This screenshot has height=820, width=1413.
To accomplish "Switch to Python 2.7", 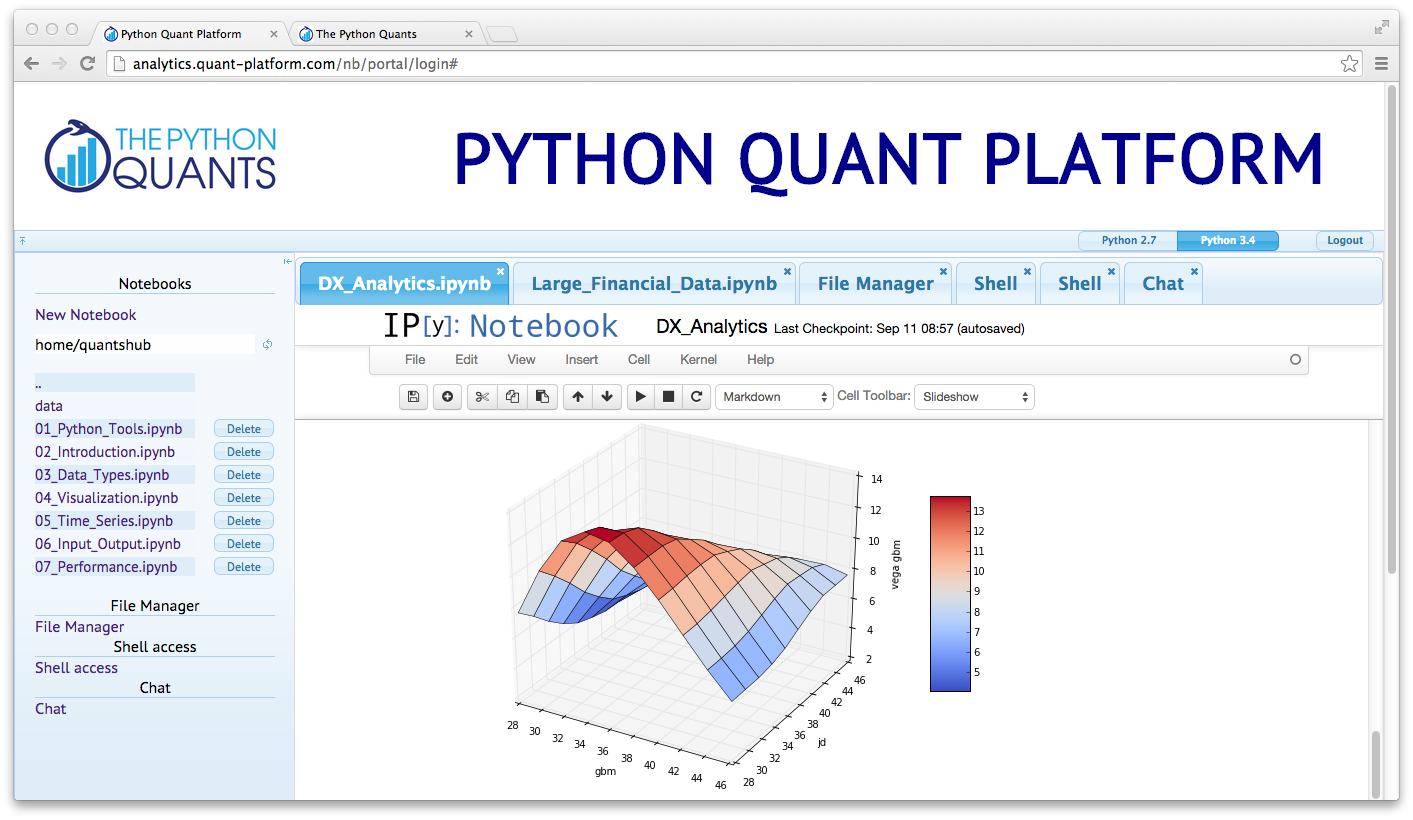I will pyautogui.click(x=1128, y=241).
